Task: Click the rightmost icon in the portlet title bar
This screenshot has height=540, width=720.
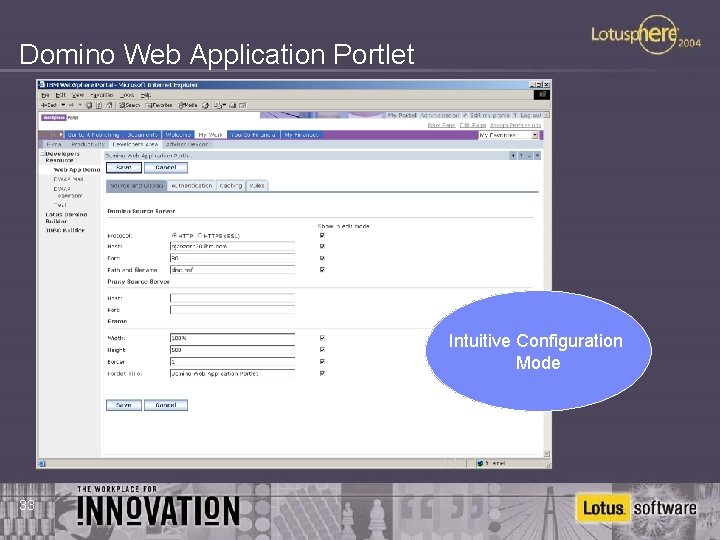Action: pyautogui.click(x=537, y=156)
